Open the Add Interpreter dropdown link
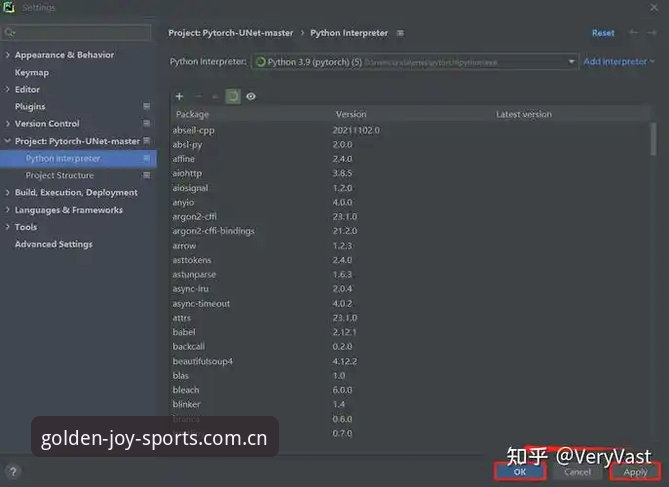The width and height of the screenshot is (669, 487). click(x=619, y=61)
